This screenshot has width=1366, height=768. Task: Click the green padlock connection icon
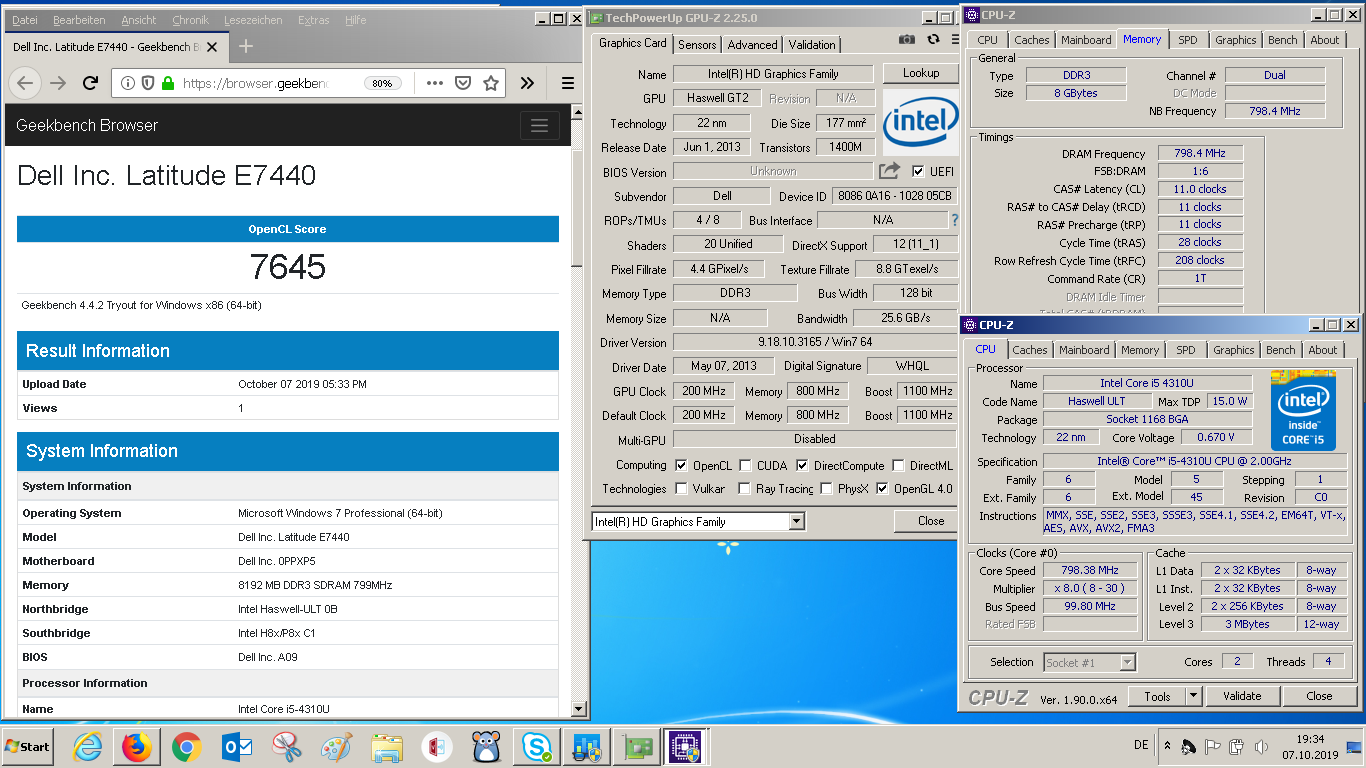tap(168, 83)
